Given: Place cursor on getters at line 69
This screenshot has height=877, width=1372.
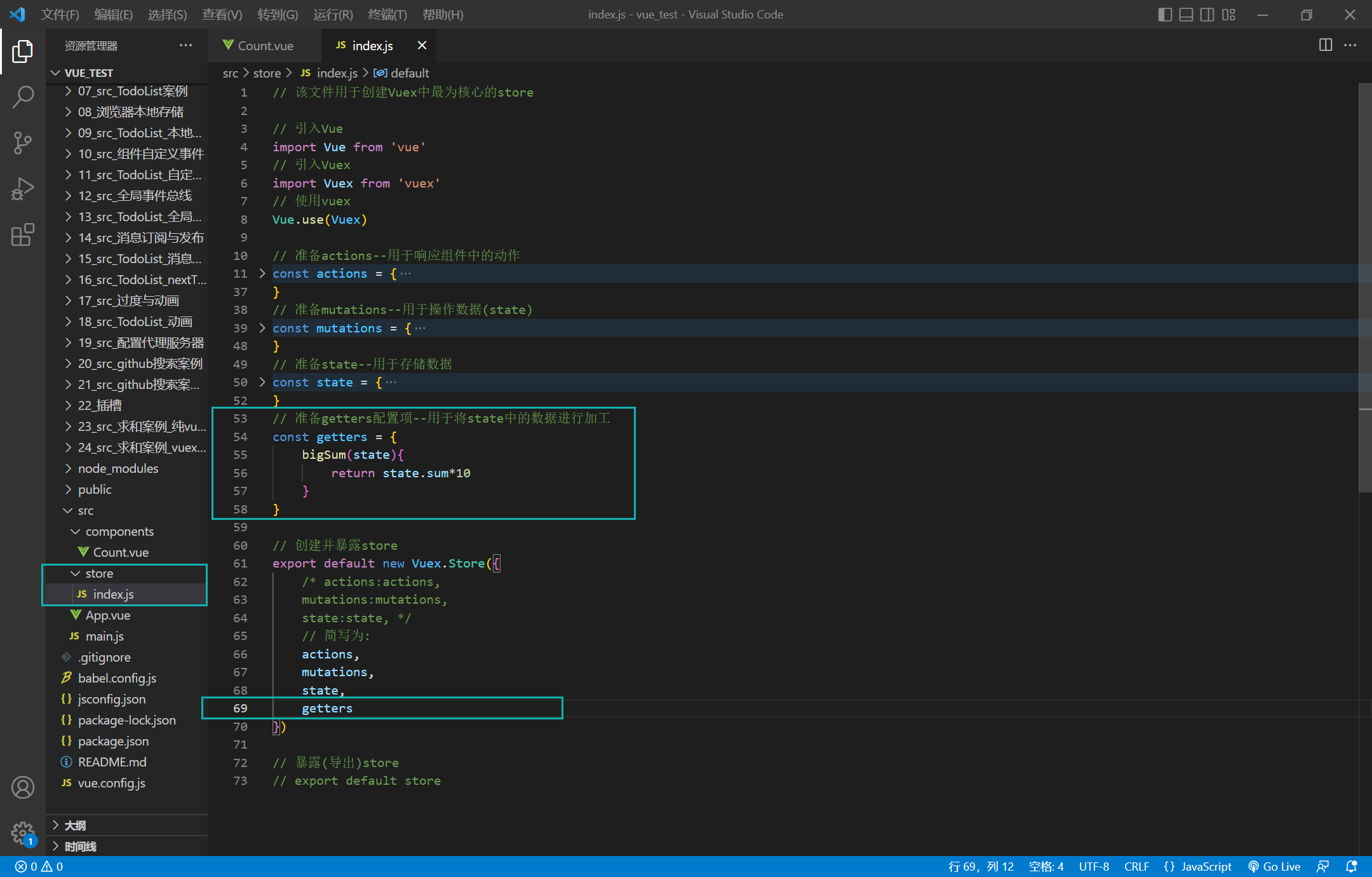Looking at the screenshot, I should pos(326,708).
